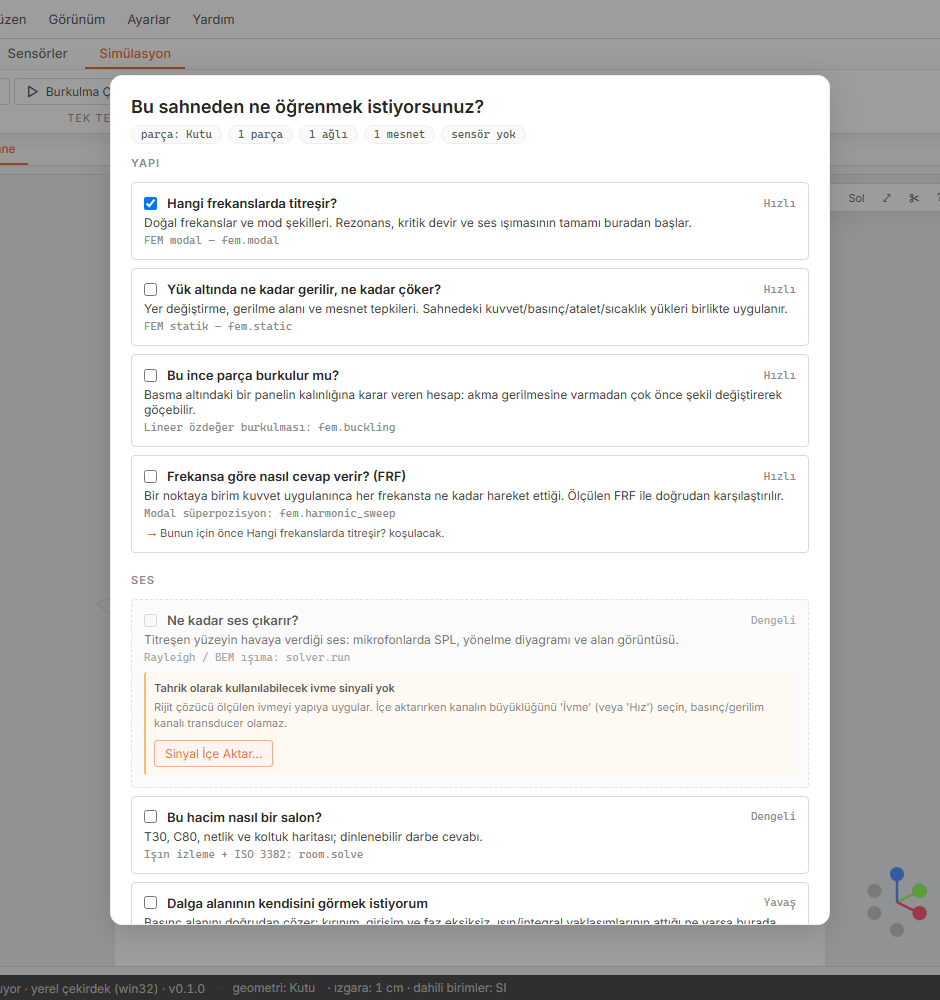Click the "FEM statik — fem.static" solver text

pos(218,327)
